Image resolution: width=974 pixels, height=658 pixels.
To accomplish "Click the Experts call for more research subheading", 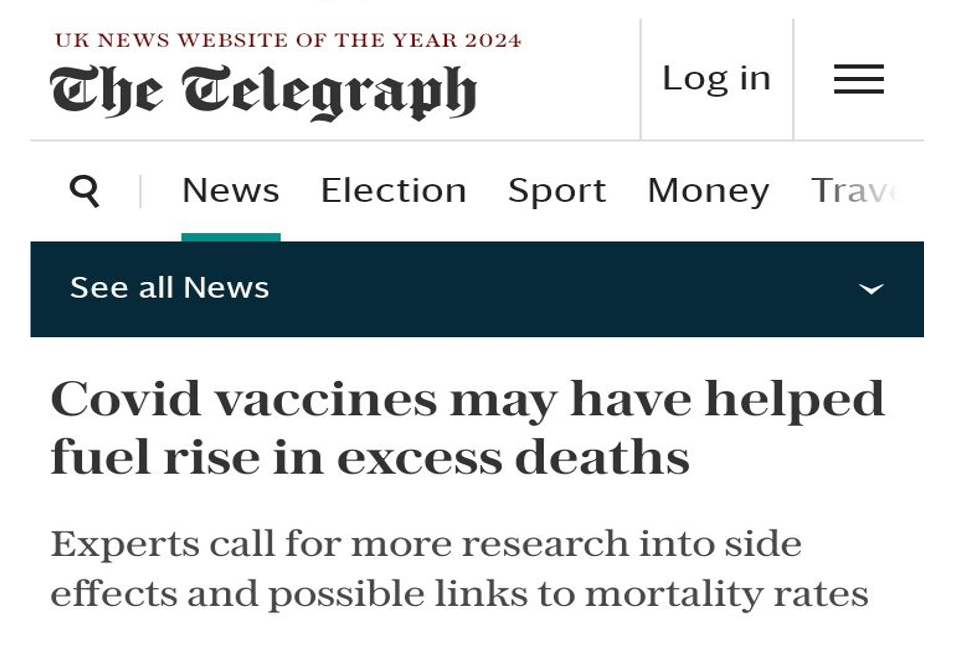I will coord(459,569).
